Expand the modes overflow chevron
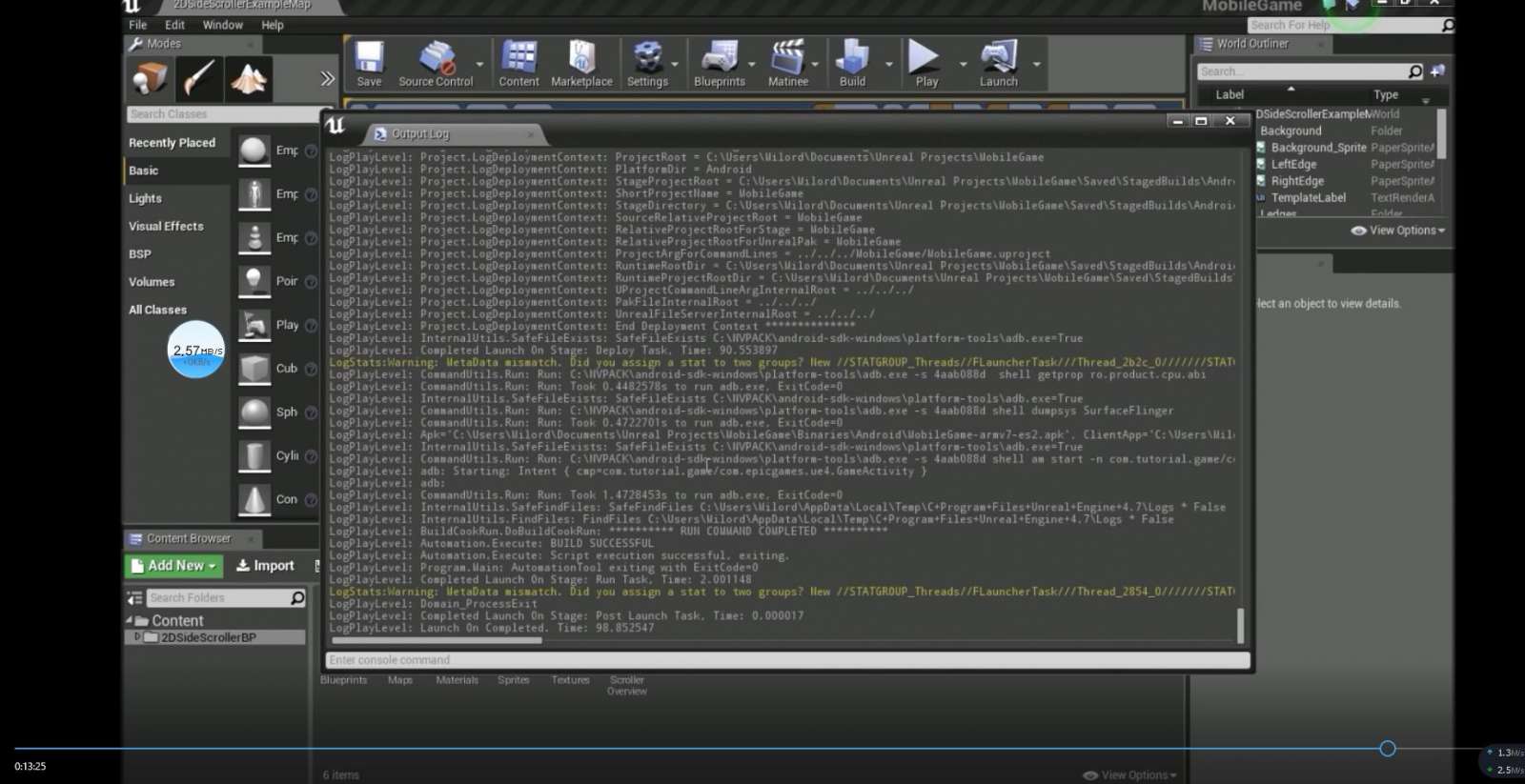Image resolution: width=1525 pixels, height=784 pixels. click(x=328, y=78)
